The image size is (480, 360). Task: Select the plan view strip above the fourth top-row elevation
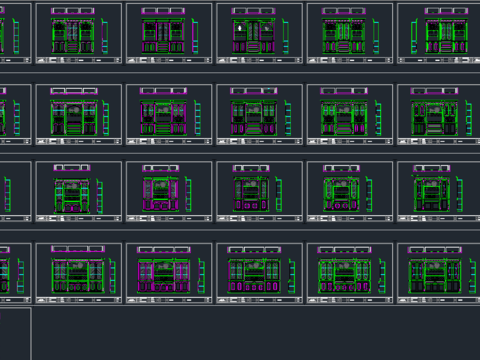coord(344,11)
